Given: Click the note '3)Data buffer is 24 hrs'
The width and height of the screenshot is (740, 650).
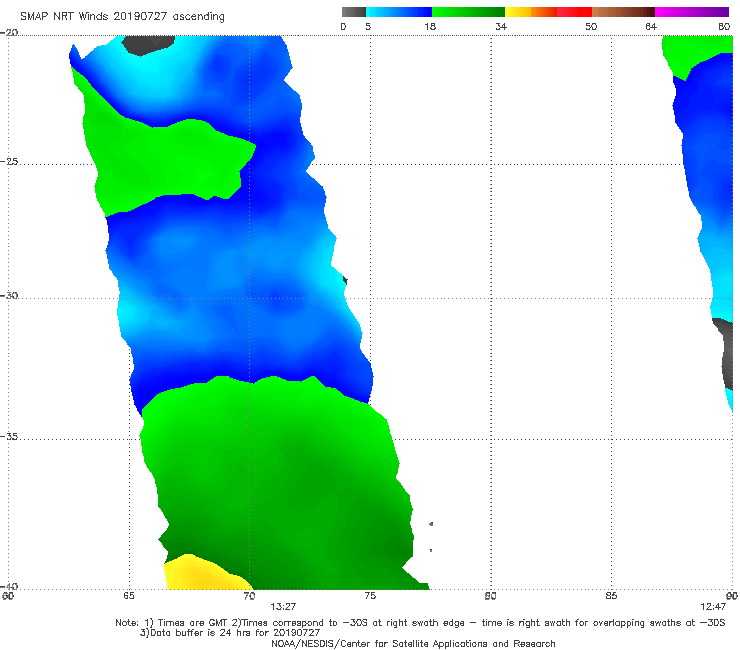Looking at the screenshot, I should [x=229, y=633].
